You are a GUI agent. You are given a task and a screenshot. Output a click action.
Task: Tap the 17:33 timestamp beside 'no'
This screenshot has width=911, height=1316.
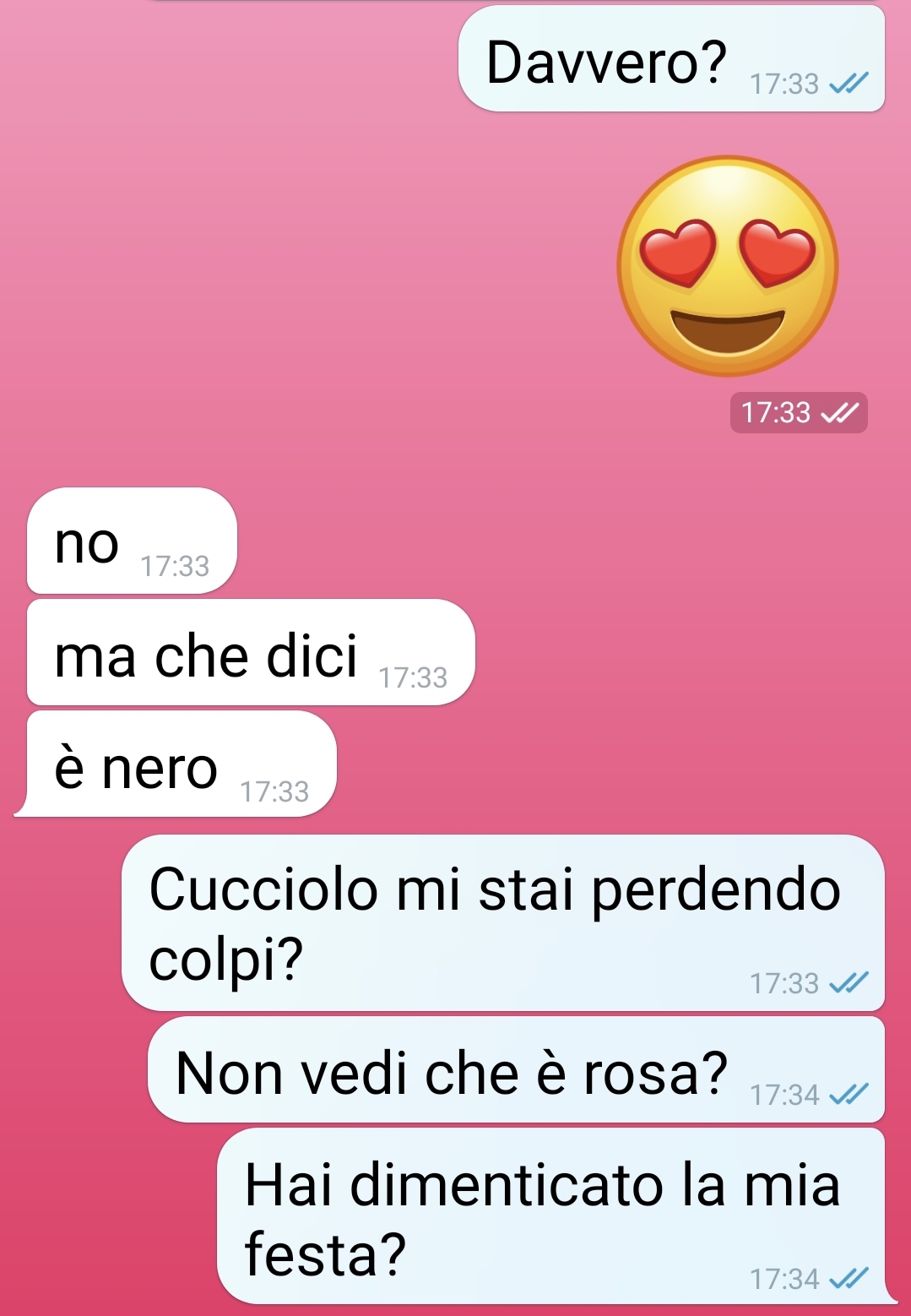(x=175, y=566)
